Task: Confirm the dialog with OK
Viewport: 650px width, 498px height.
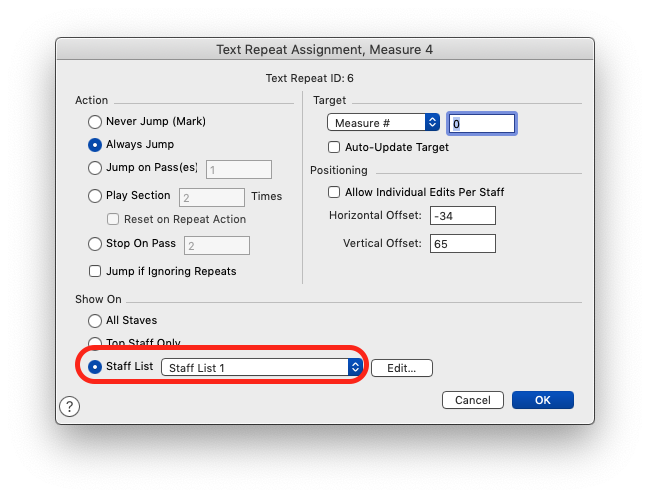Action: 542,400
